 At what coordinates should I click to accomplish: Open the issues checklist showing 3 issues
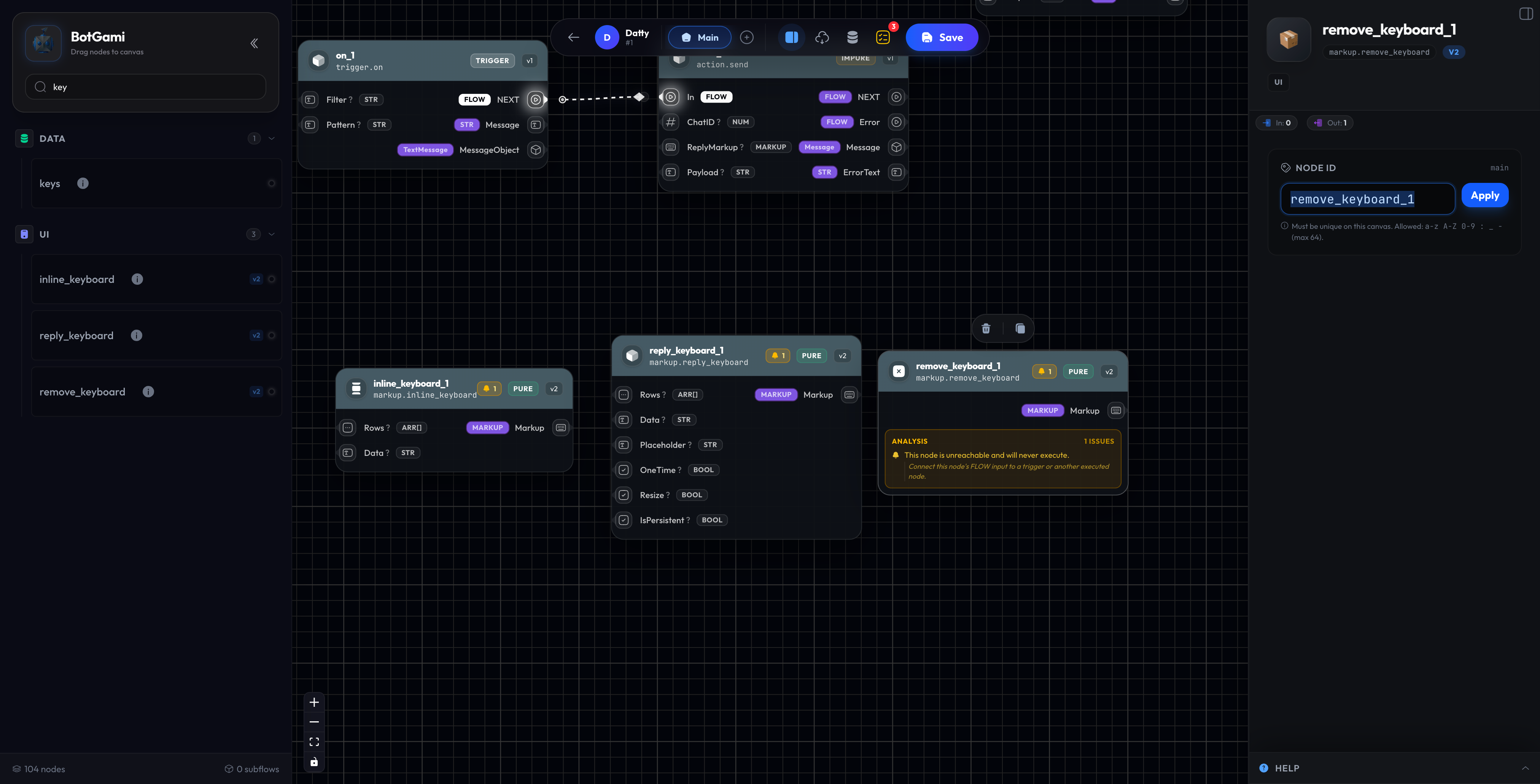pyautogui.click(x=883, y=37)
